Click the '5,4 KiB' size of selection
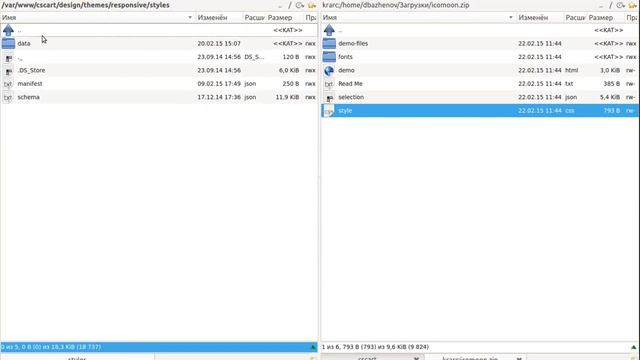 pyautogui.click(x=610, y=97)
